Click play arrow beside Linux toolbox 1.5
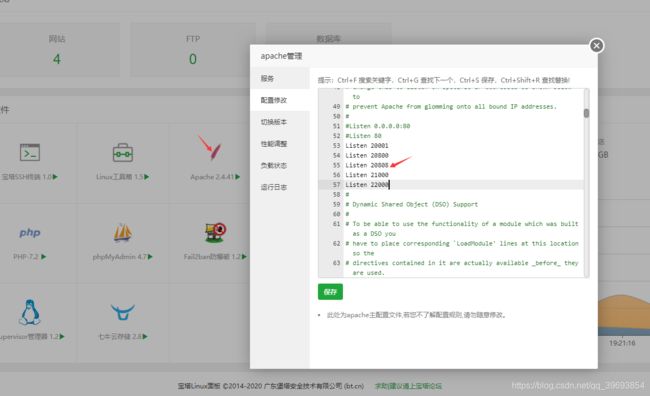Viewport: 650px width, 396px height. pos(147,177)
